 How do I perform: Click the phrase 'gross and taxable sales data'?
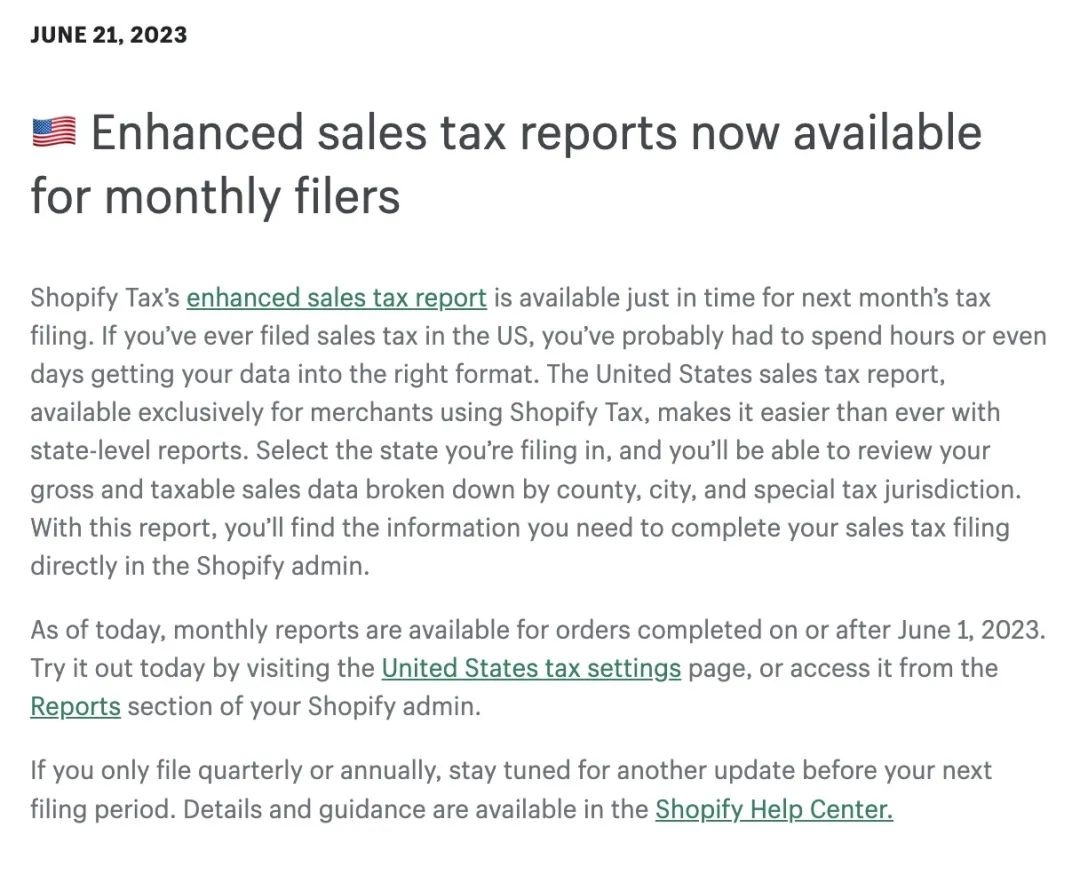[x=194, y=490]
